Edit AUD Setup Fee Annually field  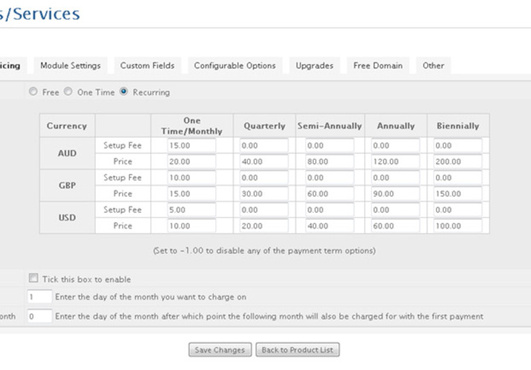point(395,146)
